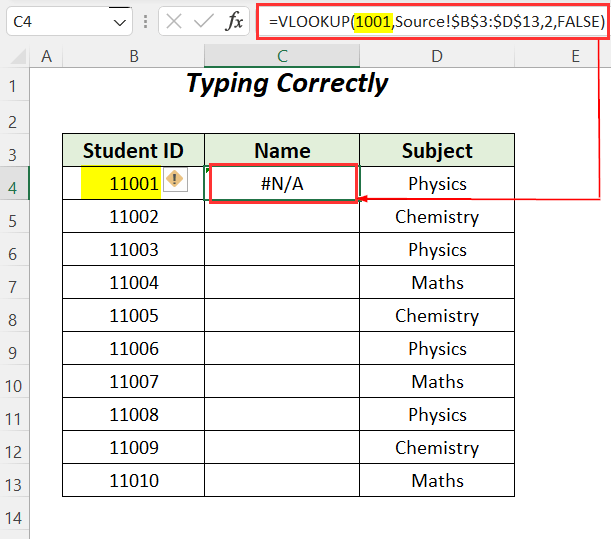The image size is (611, 539).
Task: Click the error warning icon beside 11001
Action: click(x=175, y=179)
